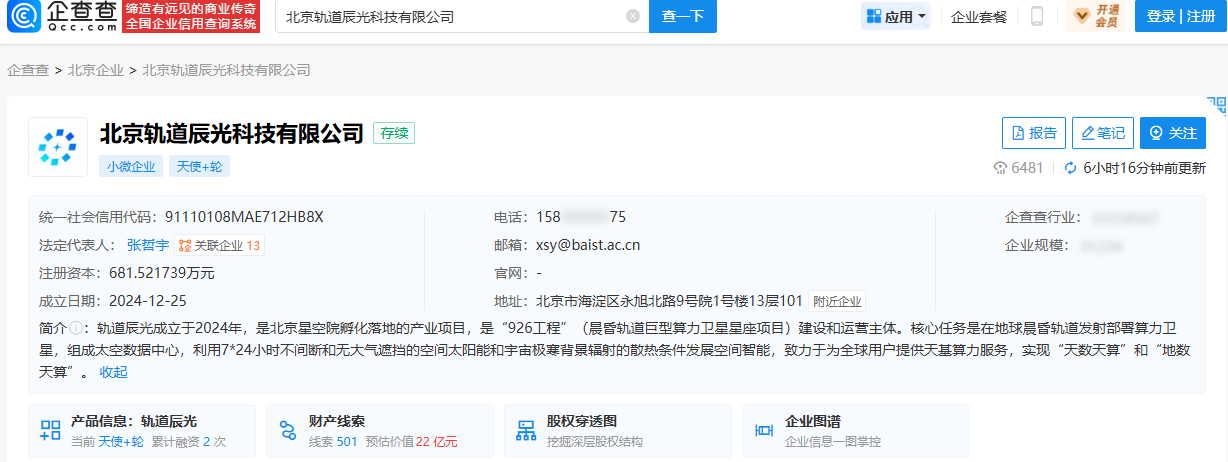Clear the search box with the X icon
This screenshot has height=462, width=1228.
[632, 16]
